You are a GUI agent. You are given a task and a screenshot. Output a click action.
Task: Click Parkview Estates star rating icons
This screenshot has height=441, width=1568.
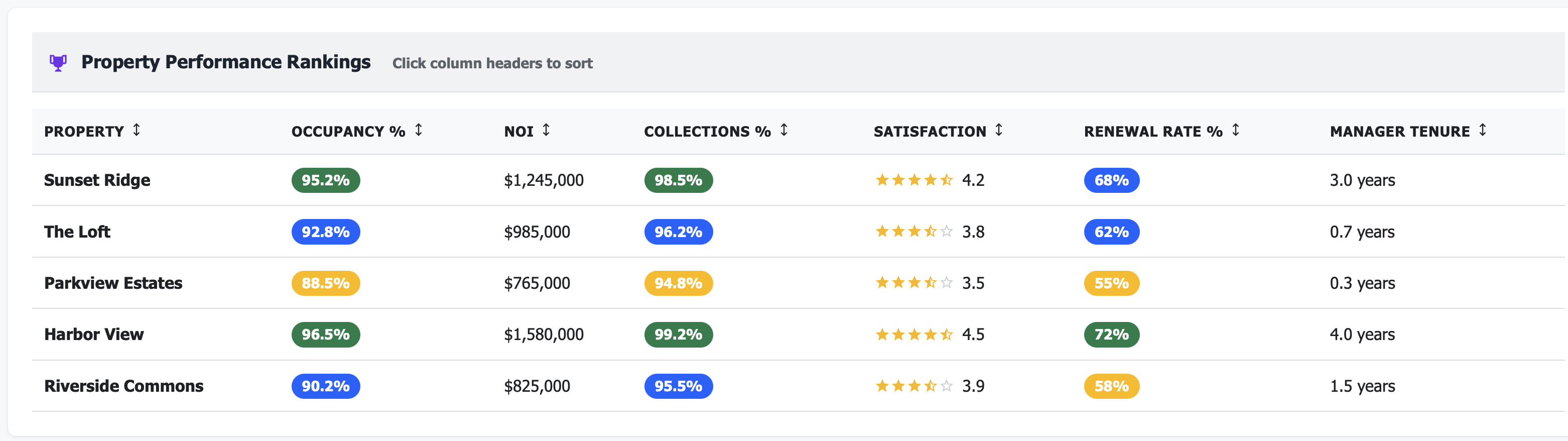(914, 283)
